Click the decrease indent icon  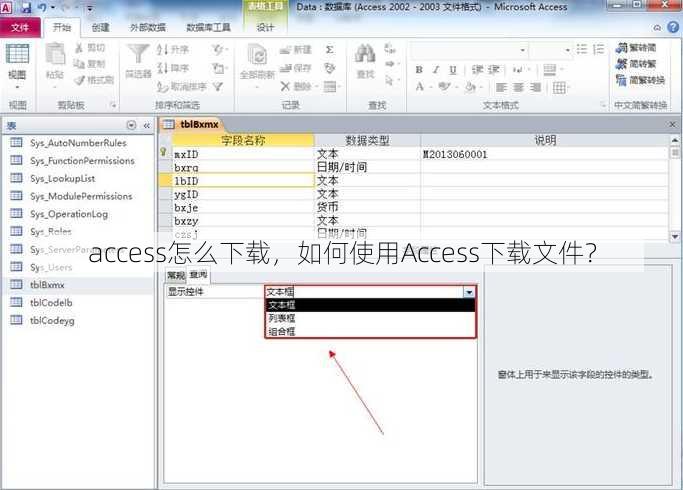[x=478, y=70]
